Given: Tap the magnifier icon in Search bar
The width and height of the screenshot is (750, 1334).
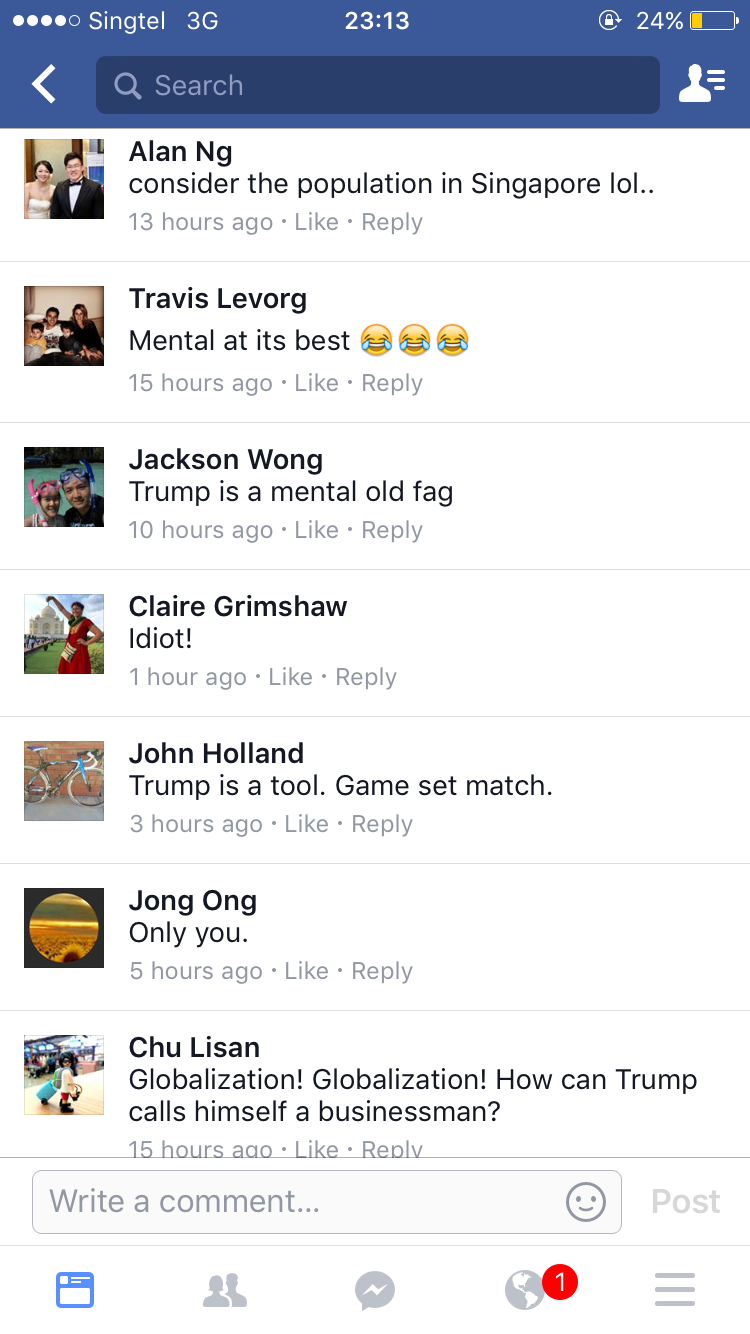Looking at the screenshot, I should click(128, 86).
